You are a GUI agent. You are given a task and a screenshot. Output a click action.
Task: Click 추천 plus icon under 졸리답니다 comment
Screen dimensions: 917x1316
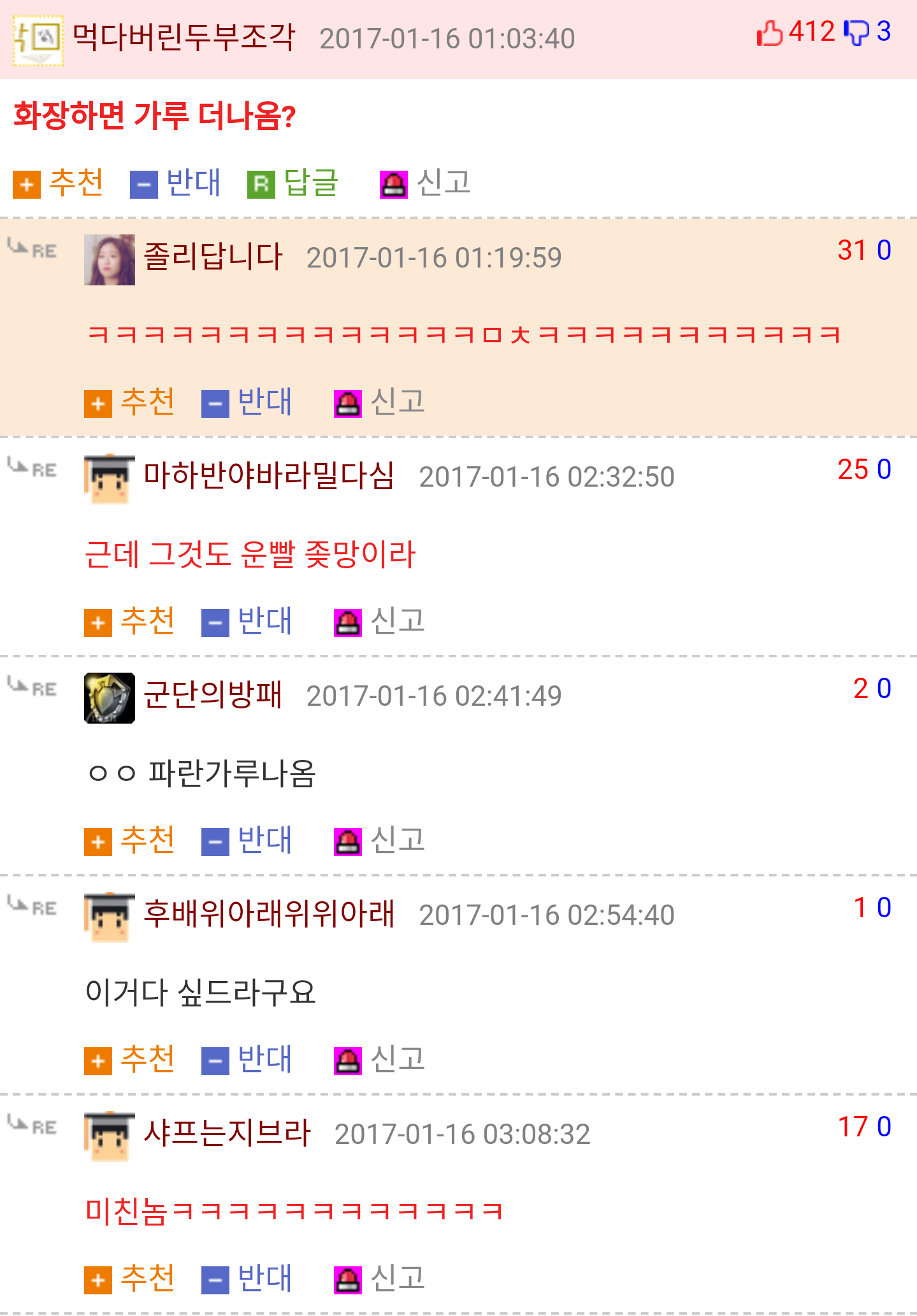click(98, 404)
